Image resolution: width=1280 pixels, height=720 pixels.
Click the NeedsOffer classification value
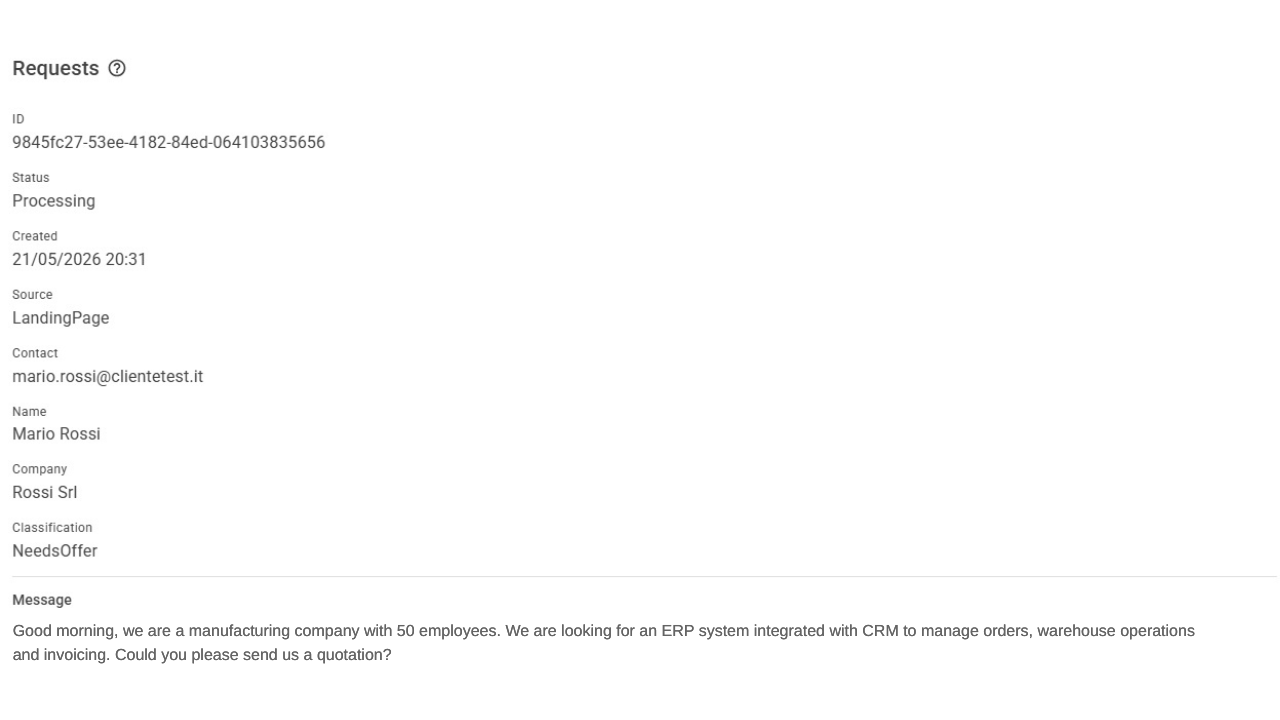coord(55,551)
